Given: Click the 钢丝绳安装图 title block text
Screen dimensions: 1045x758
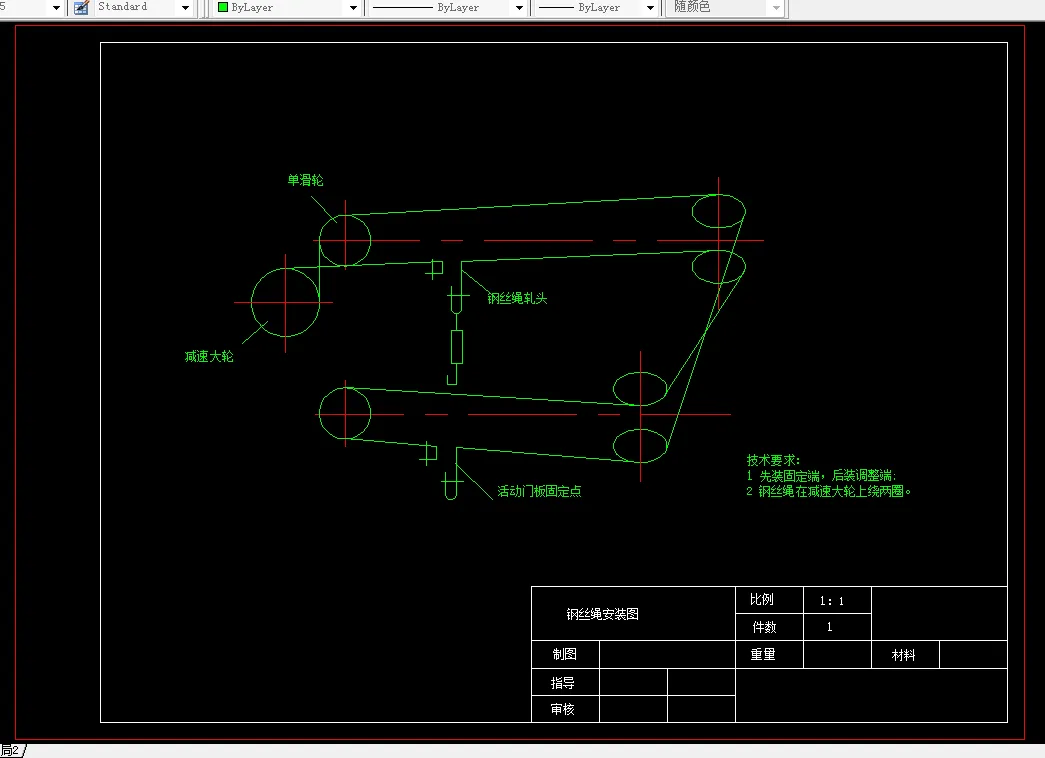Looking at the screenshot, I should click(x=602, y=614).
